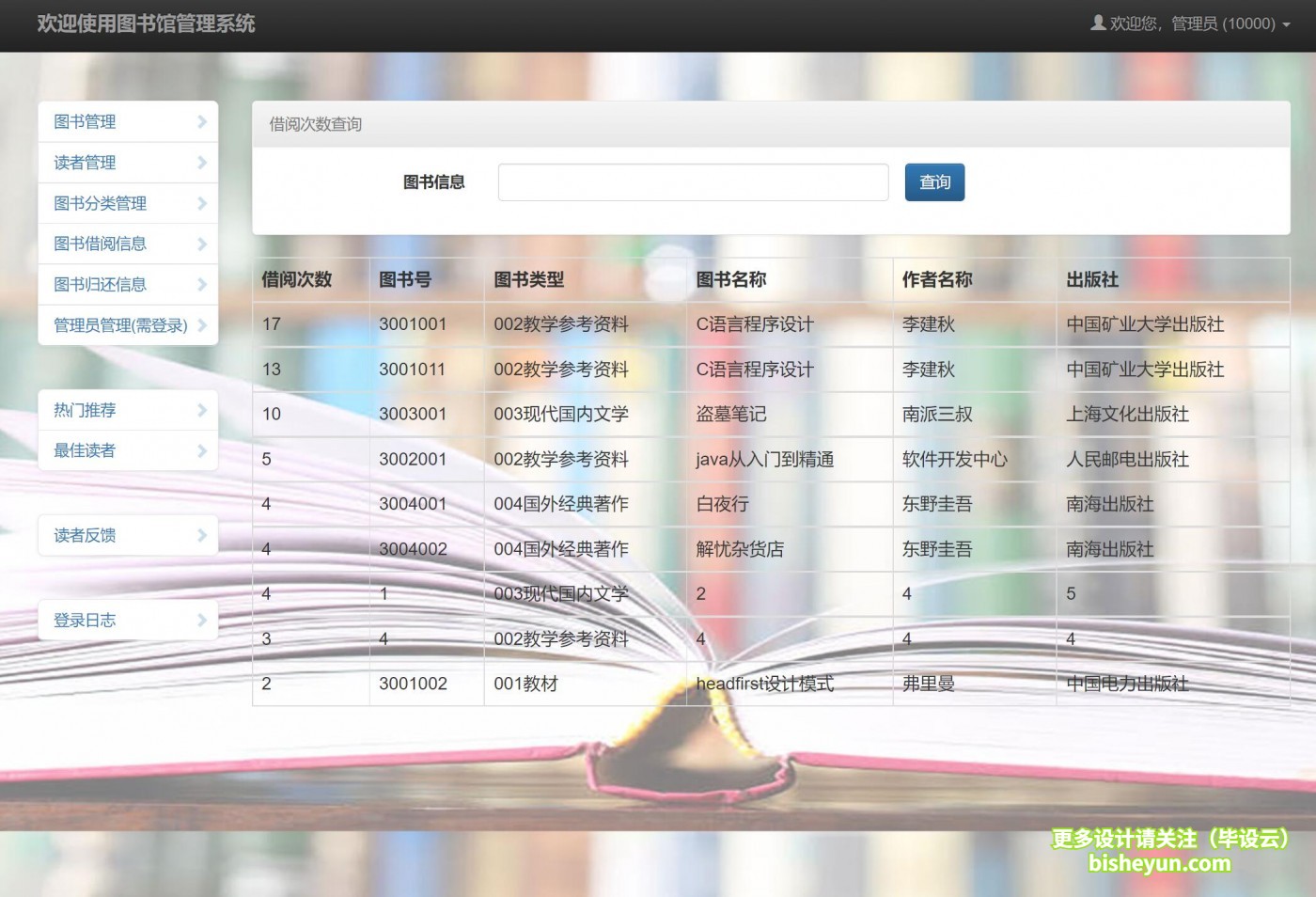Image resolution: width=1316 pixels, height=897 pixels.
Task: Click publisher 中国电力出版社
Action: [1127, 684]
